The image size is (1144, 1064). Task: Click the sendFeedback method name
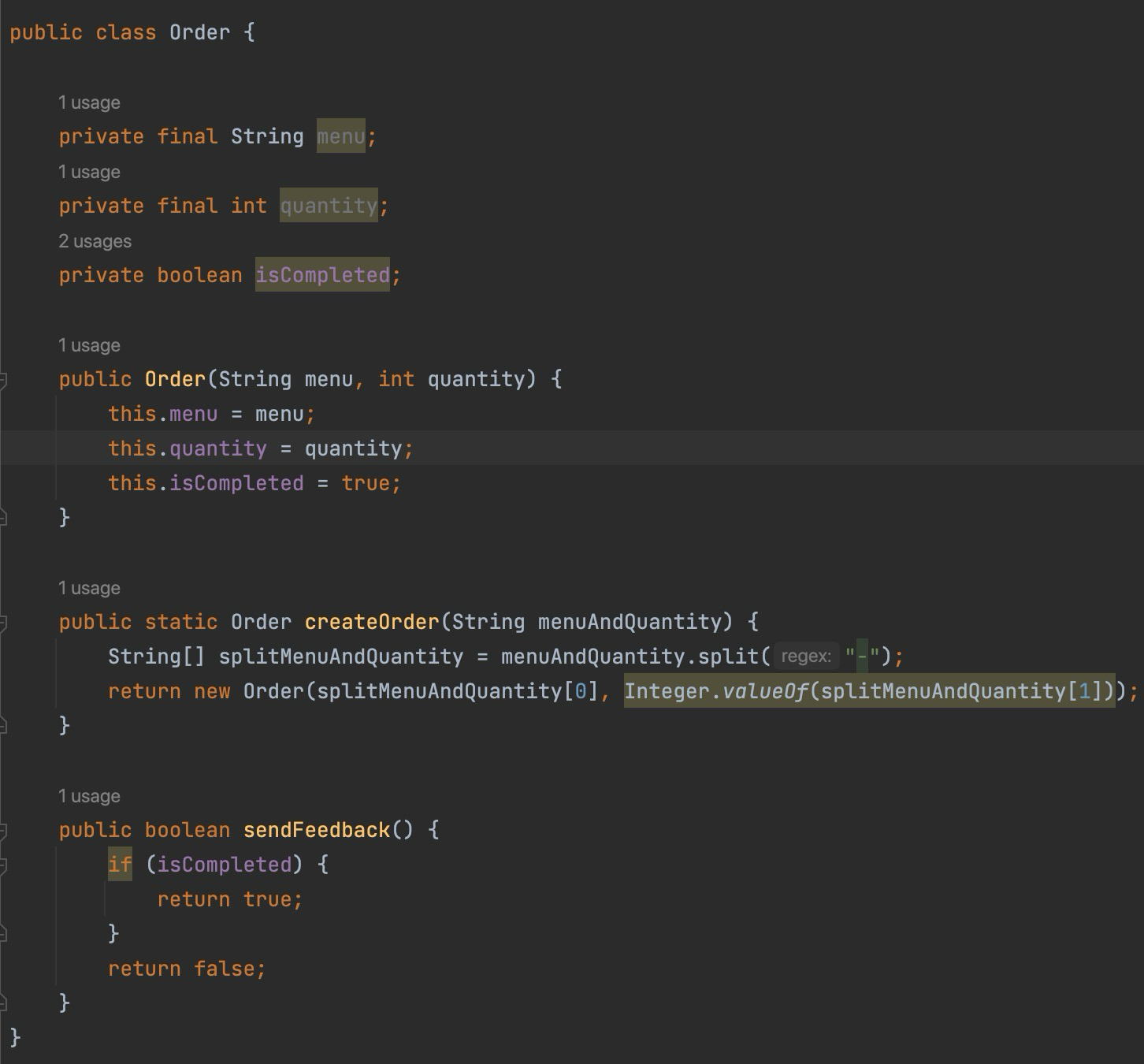(317, 830)
